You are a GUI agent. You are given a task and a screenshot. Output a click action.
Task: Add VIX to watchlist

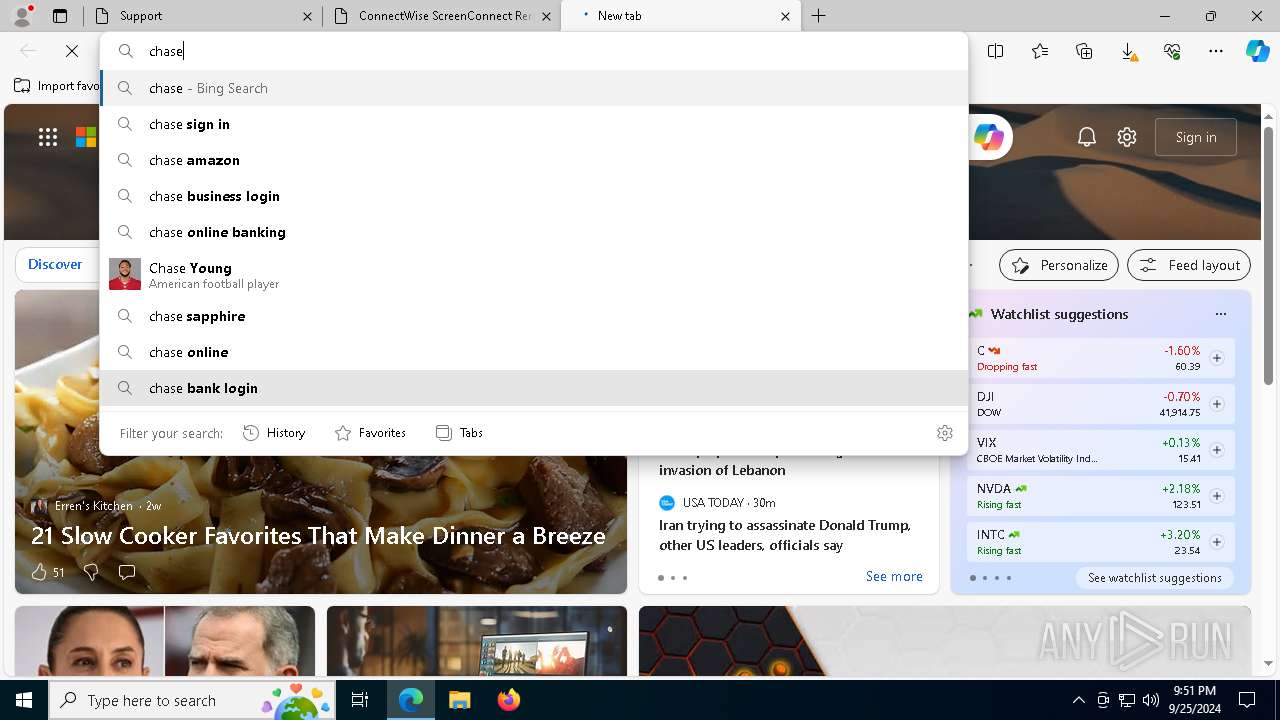click(x=1217, y=450)
